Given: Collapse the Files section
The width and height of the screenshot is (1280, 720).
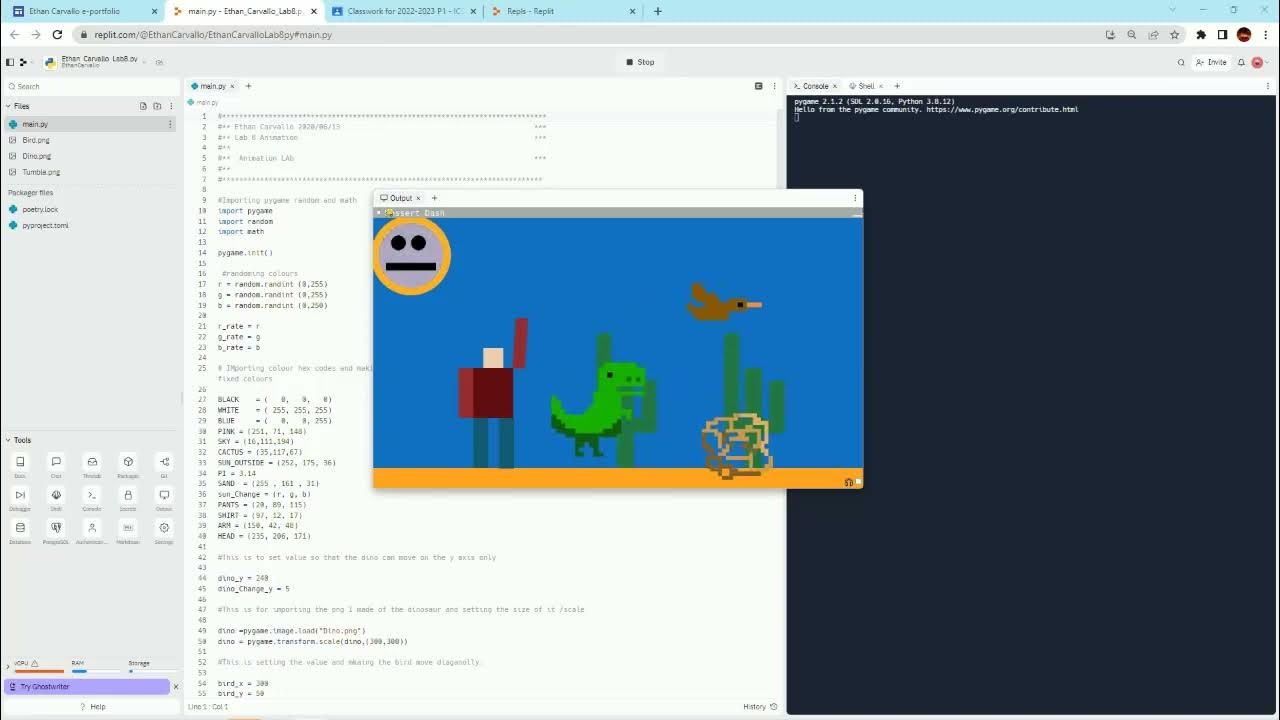Looking at the screenshot, I should 8,106.
